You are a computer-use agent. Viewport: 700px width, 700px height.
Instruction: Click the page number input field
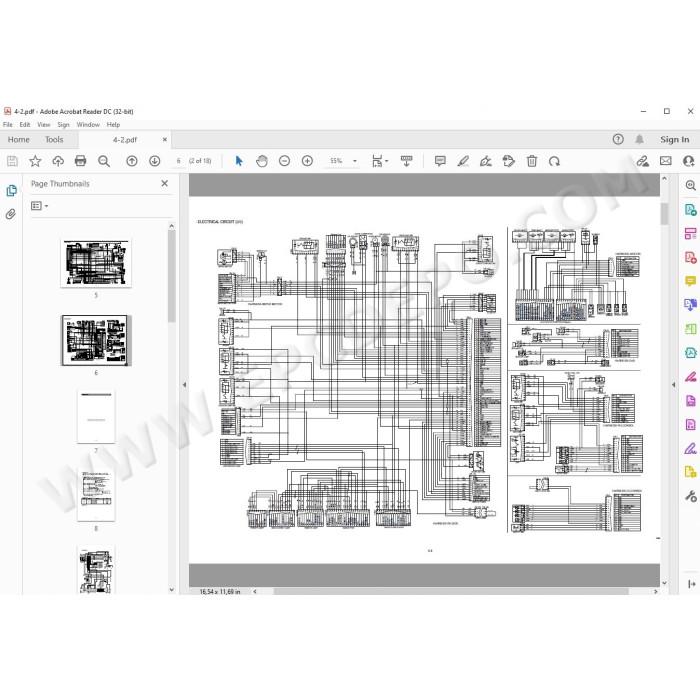pos(179,161)
